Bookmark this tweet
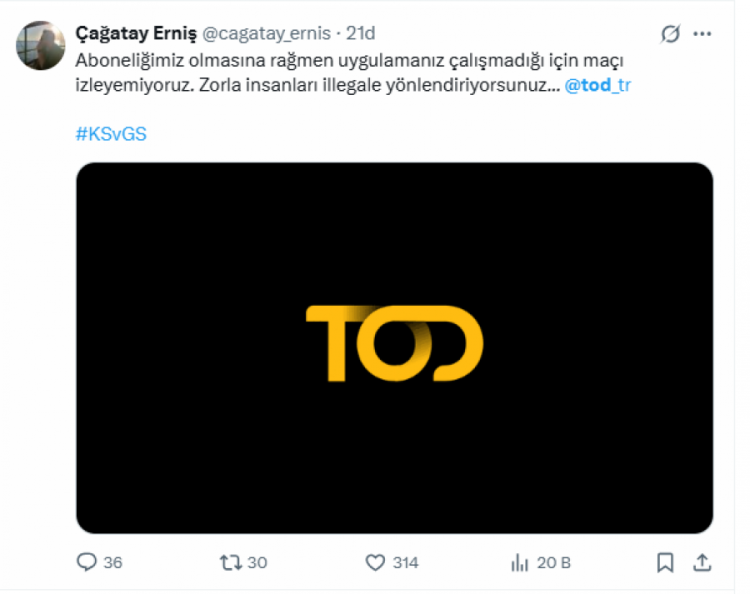Image resolution: width=750 pixels, height=594 pixels. pos(665,563)
